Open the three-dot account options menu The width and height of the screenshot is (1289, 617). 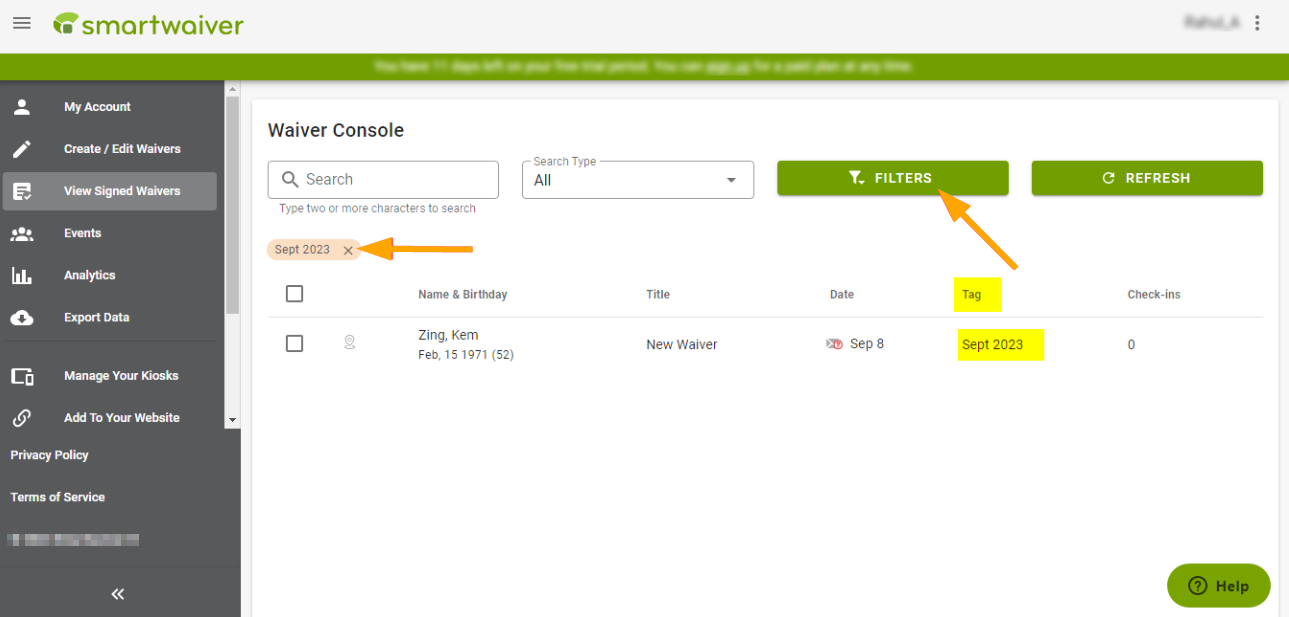(1257, 23)
